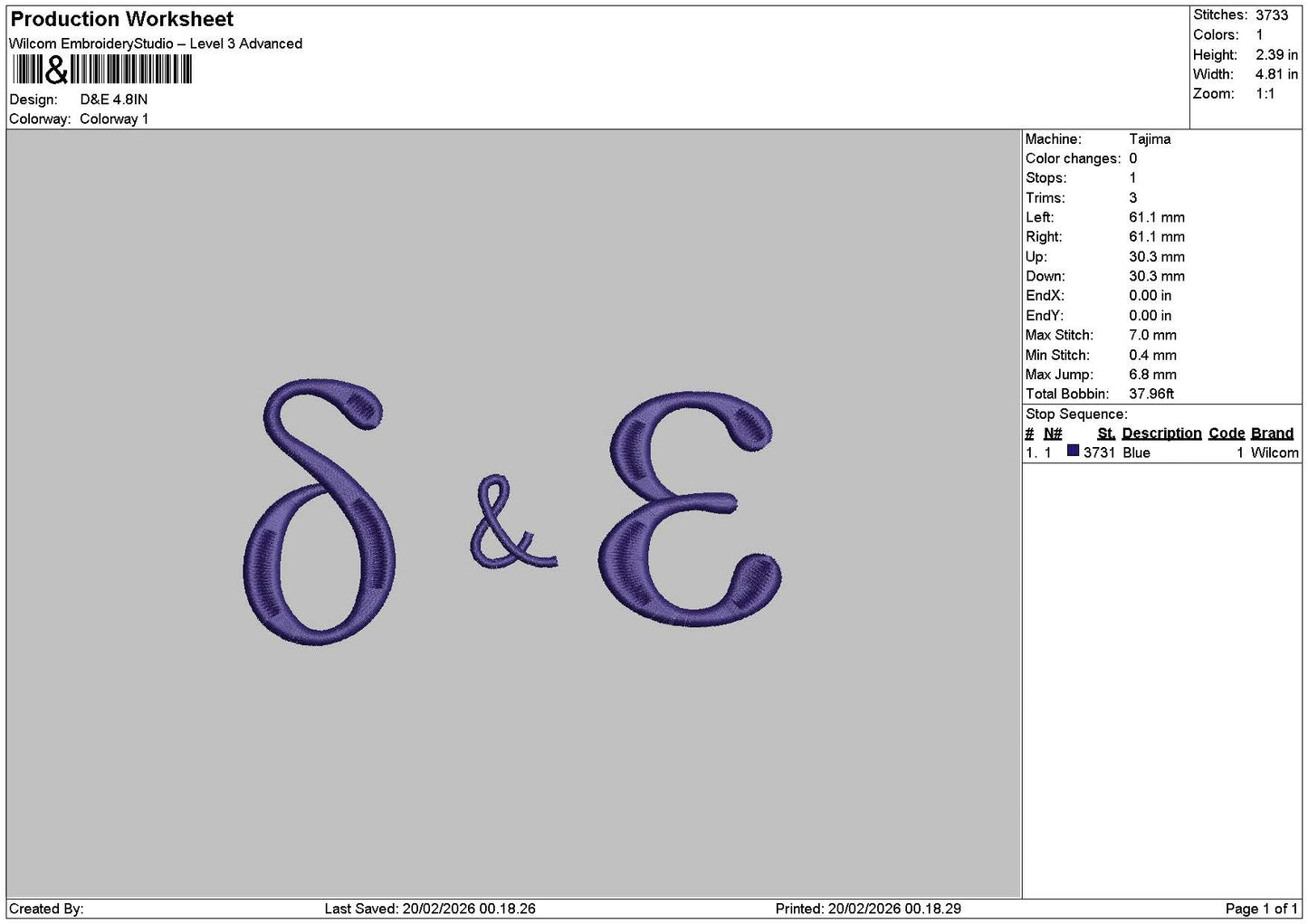Click the Left value '61.1 mm'
The width and height of the screenshot is (1308, 924).
pyautogui.click(x=1157, y=218)
